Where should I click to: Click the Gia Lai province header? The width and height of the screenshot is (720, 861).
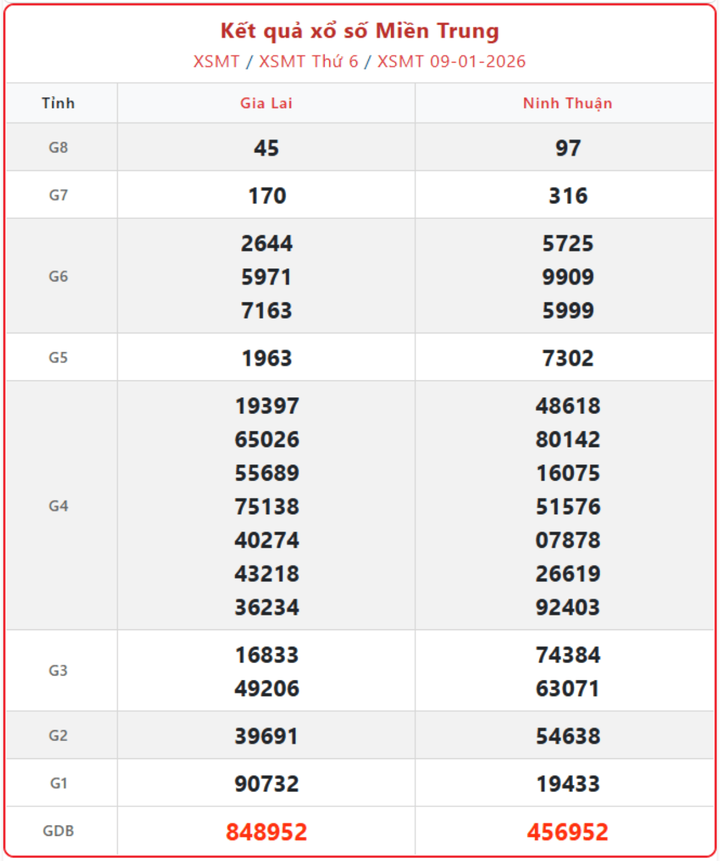tap(266, 103)
